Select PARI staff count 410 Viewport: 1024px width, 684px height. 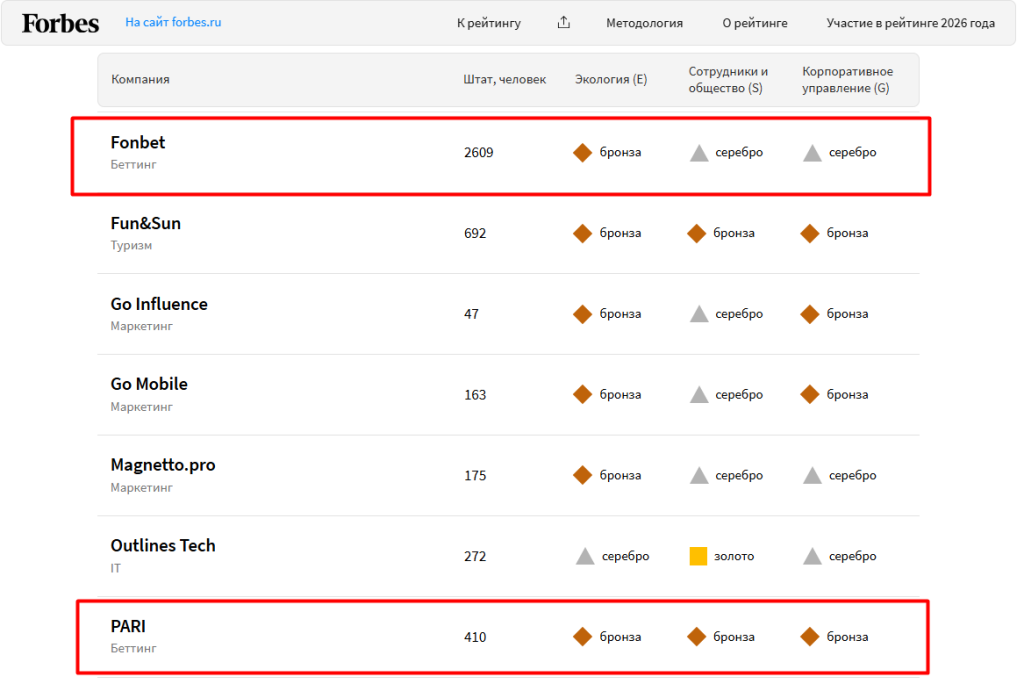click(x=475, y=637)
